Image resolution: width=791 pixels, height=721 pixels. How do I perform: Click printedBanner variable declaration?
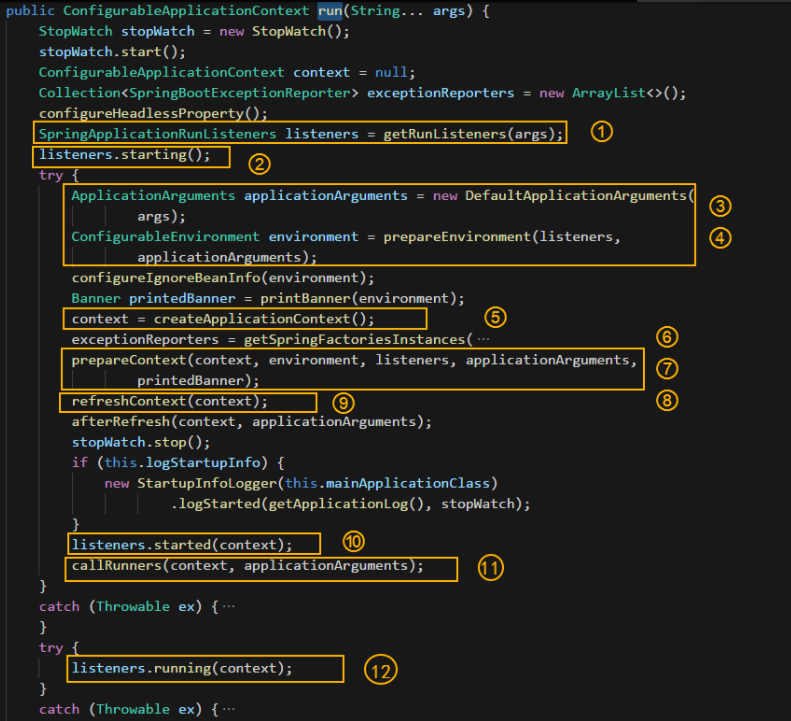(182, 299)
